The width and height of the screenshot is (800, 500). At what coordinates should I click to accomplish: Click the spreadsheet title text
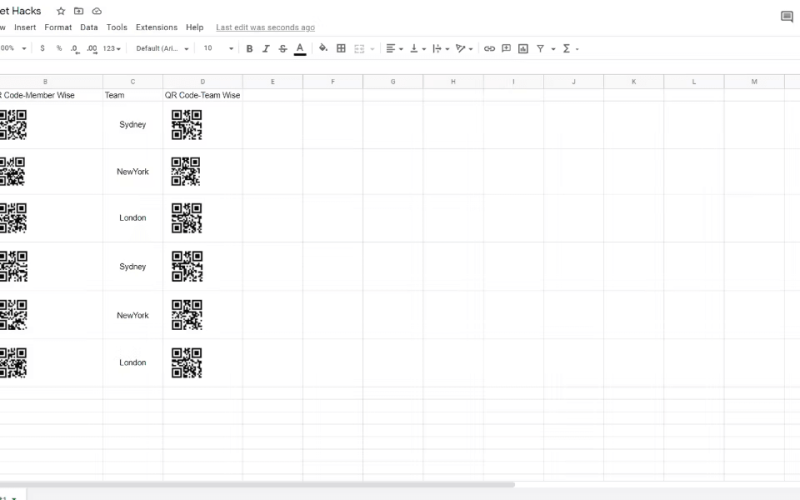(x=20, y=11)
